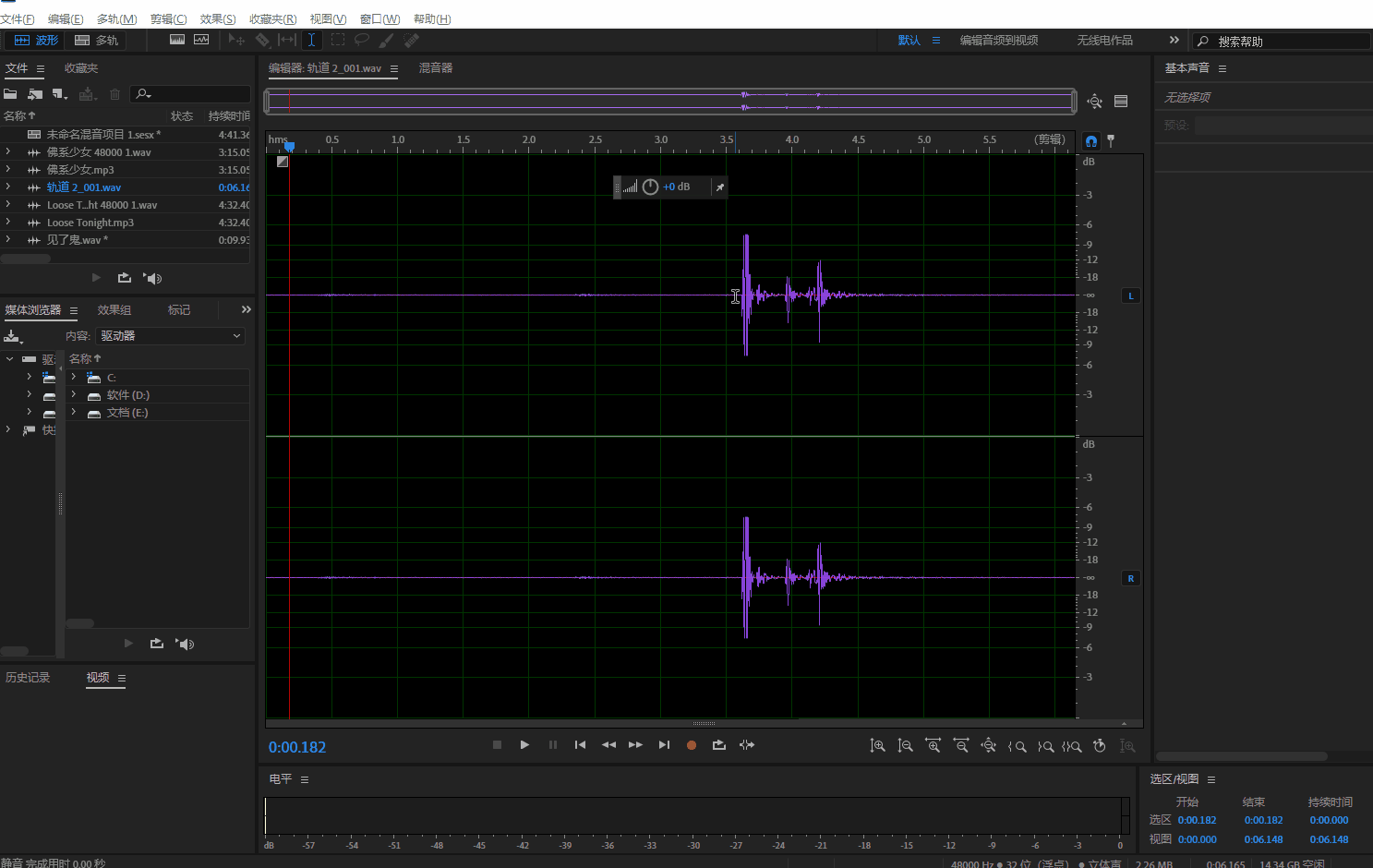This screenshot has width=1373, height=868.
Task: Select the Time Selection tool
Action: coord(312,40)
